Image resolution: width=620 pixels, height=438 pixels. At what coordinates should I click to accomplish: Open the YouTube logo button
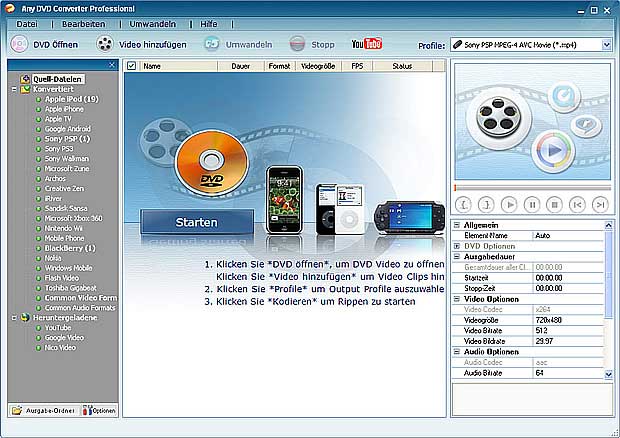point(367,44)
